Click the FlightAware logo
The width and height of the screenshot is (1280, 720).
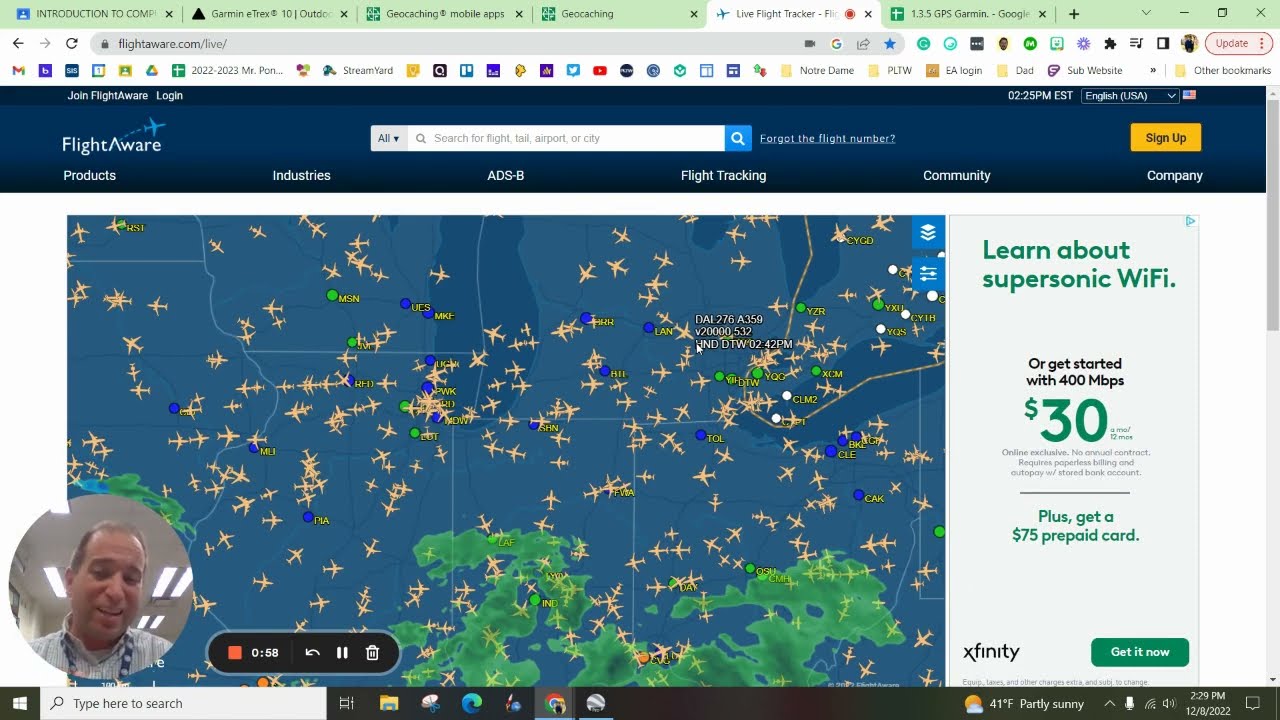[113, 137]
